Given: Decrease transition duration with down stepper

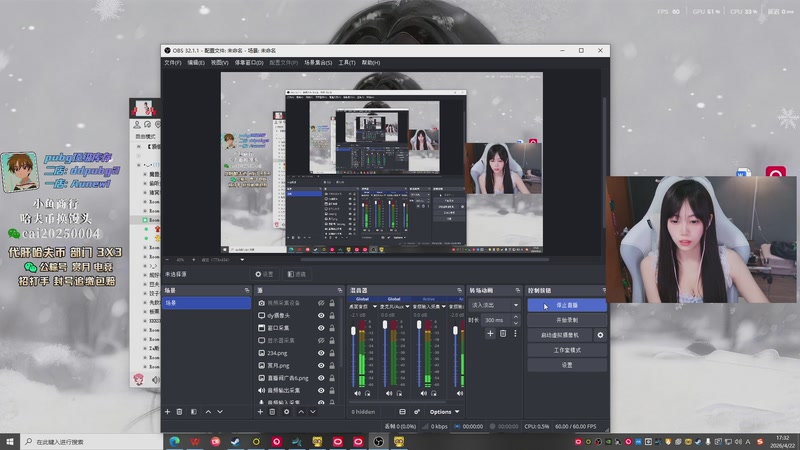Looking at the screenshot, I should (x=515, y=323).
